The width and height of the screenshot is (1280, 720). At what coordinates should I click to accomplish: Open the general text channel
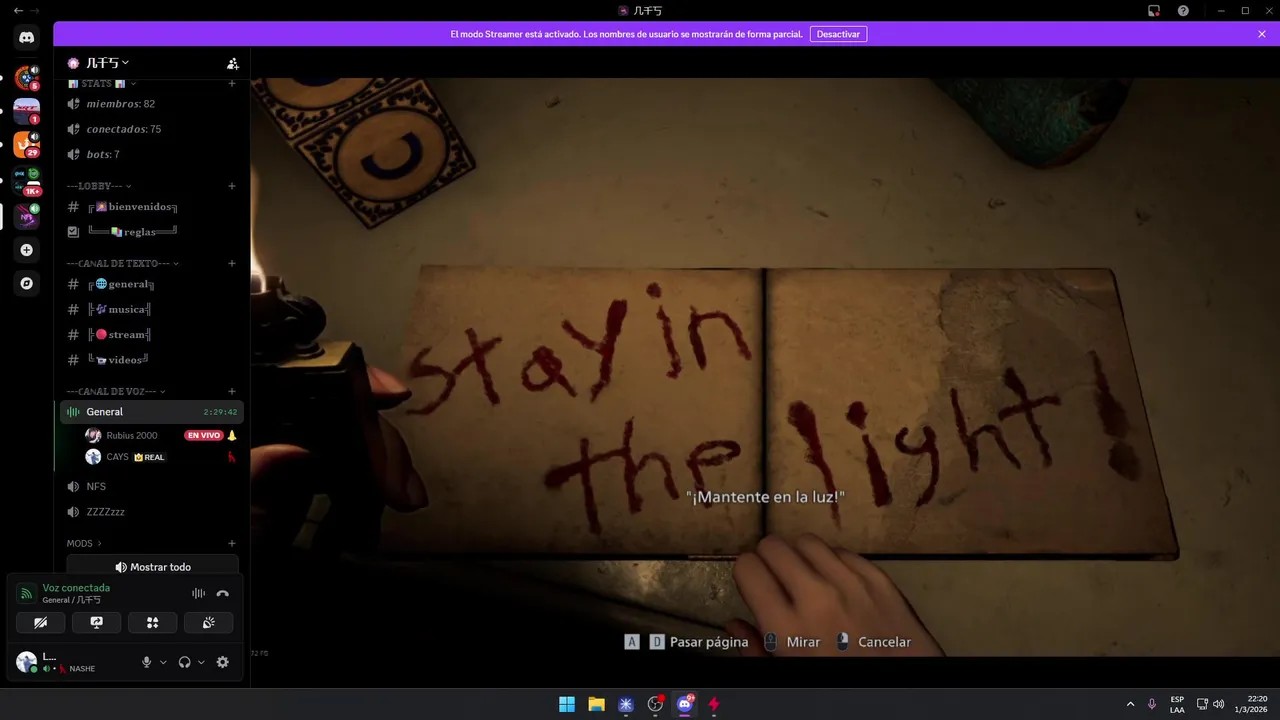(150, 284)
